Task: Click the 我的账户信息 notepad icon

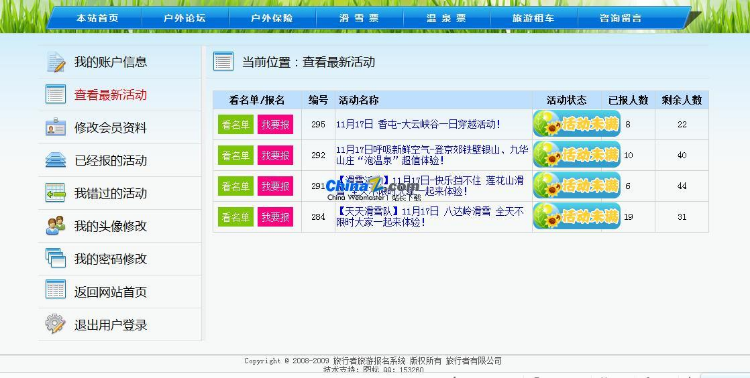Action: click(55, 62)
